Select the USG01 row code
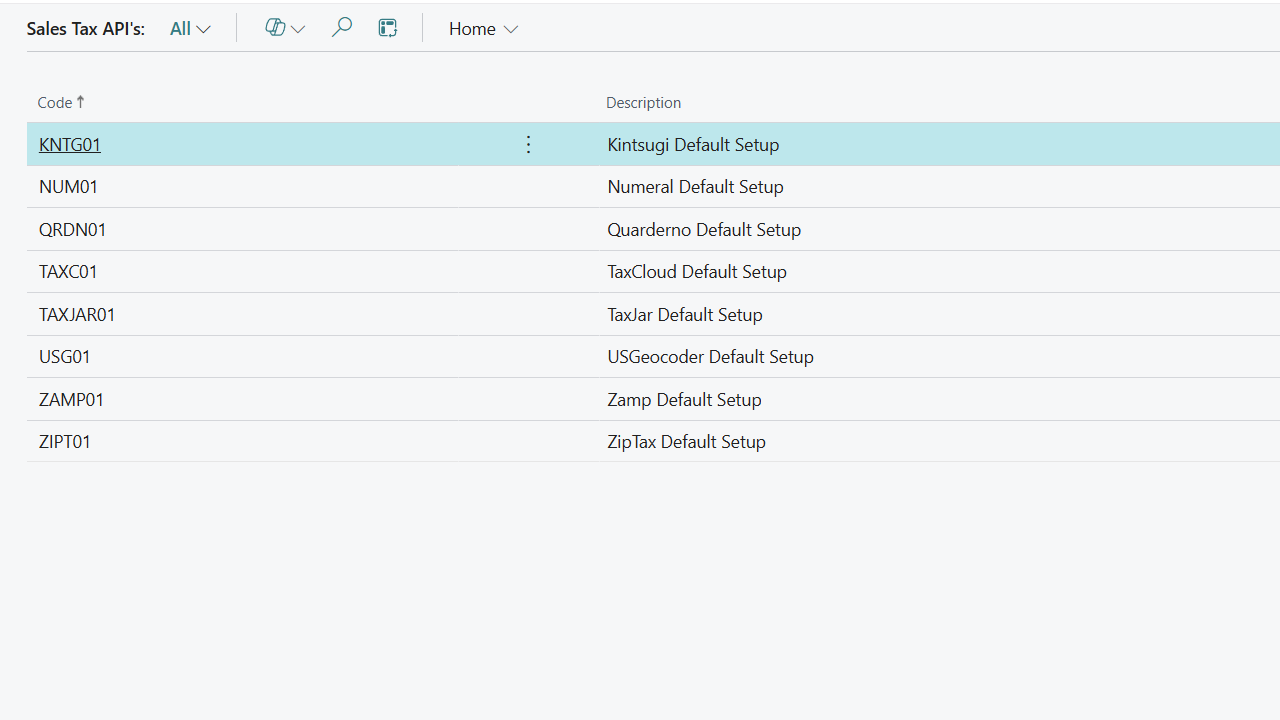This screenshot has width=1280, height=720. tap(65, 357)
